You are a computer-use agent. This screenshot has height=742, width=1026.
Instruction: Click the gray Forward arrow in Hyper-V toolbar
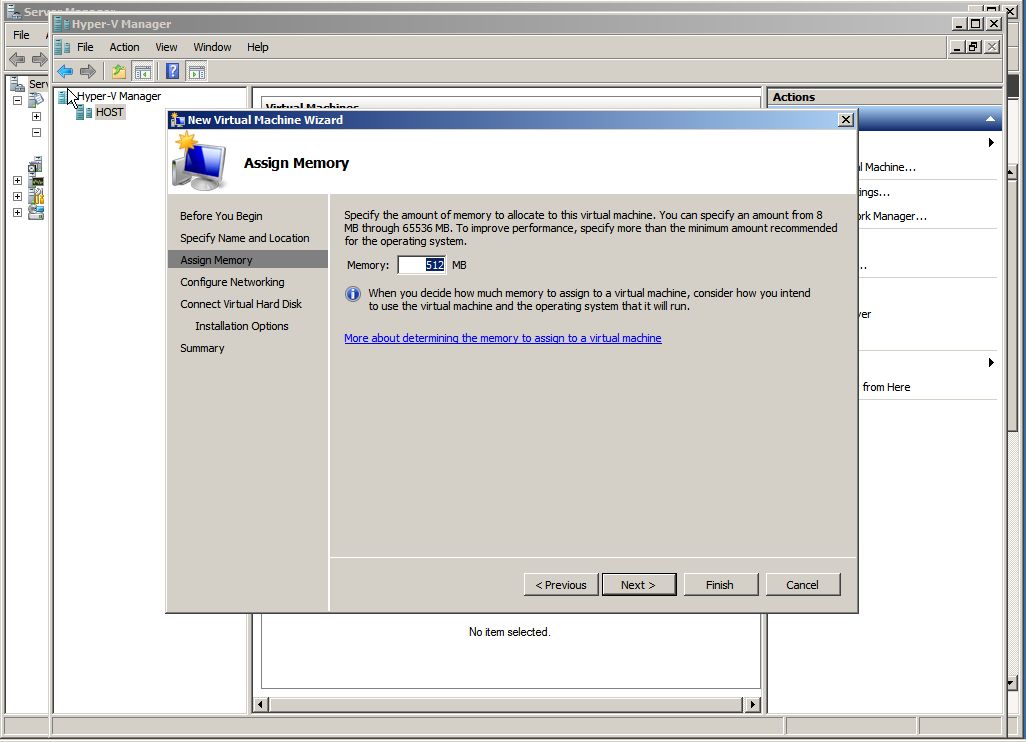[88, 71]
